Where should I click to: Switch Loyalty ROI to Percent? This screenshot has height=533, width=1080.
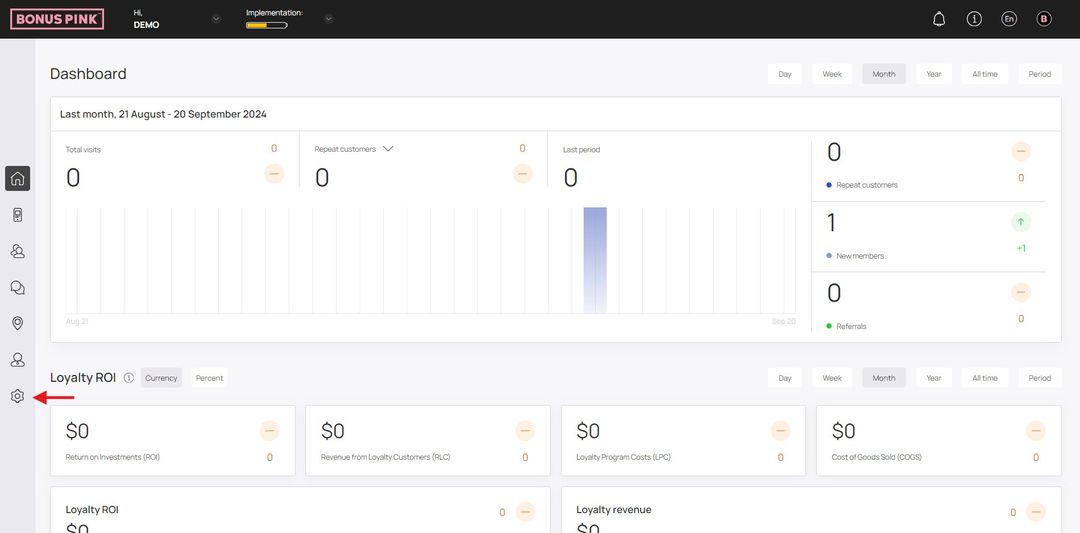209,377
